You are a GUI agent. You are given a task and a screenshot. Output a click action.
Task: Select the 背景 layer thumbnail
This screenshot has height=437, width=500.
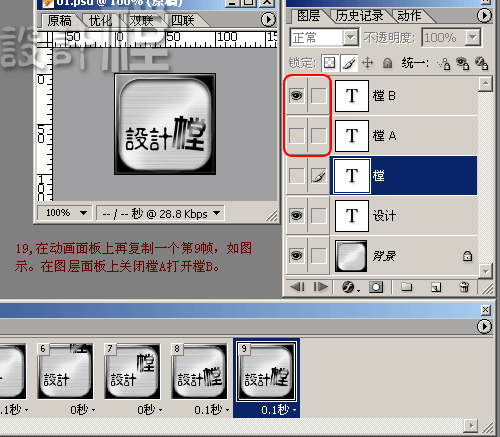click(x=351, y=256)
